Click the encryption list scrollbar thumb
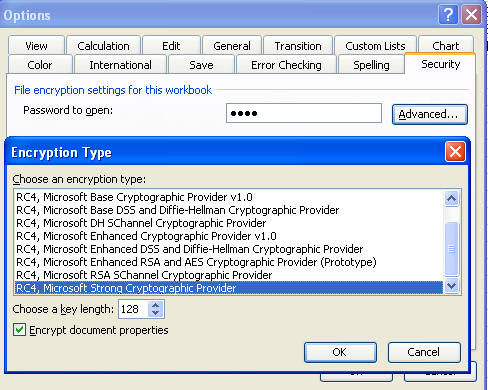 (x=451, y=249)
